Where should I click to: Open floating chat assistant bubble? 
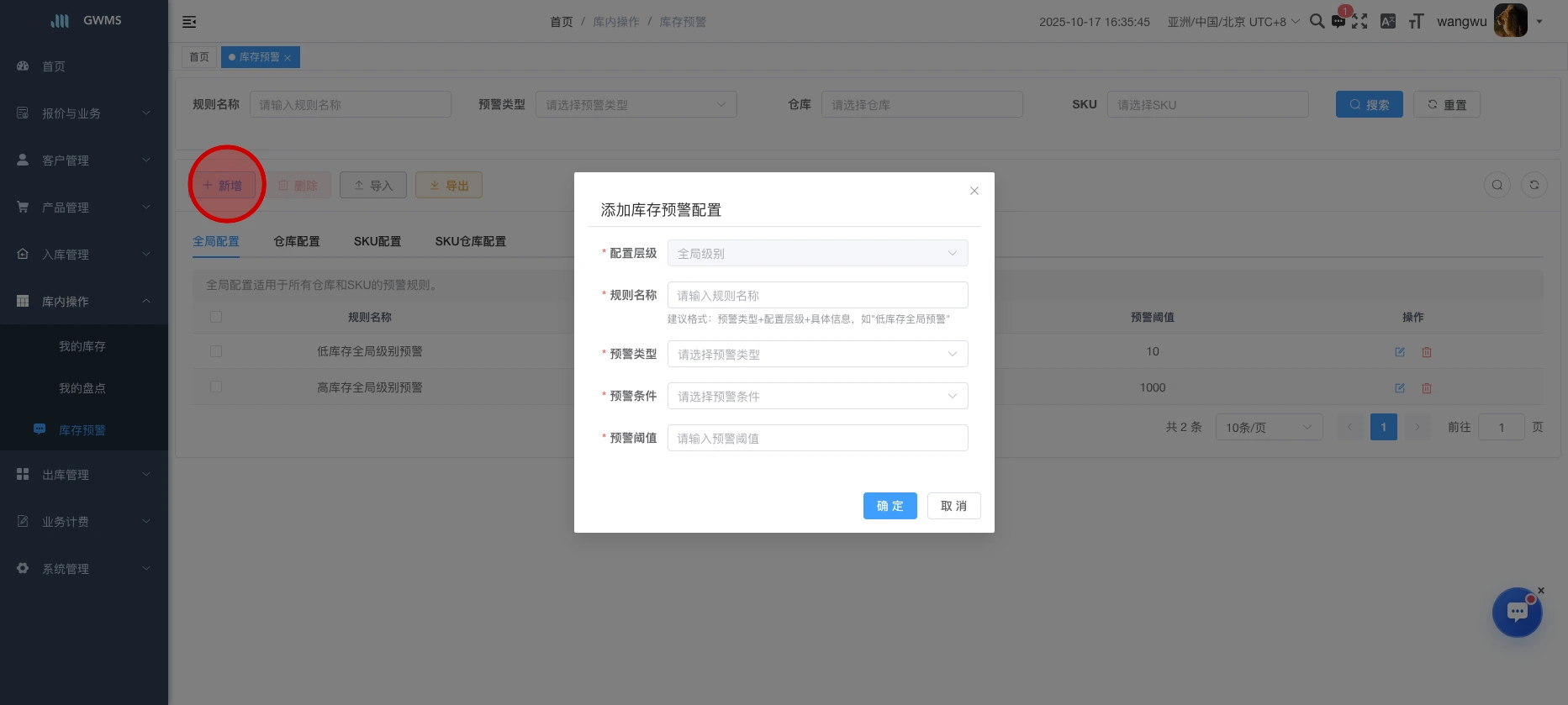click(x=1517, y=612)
